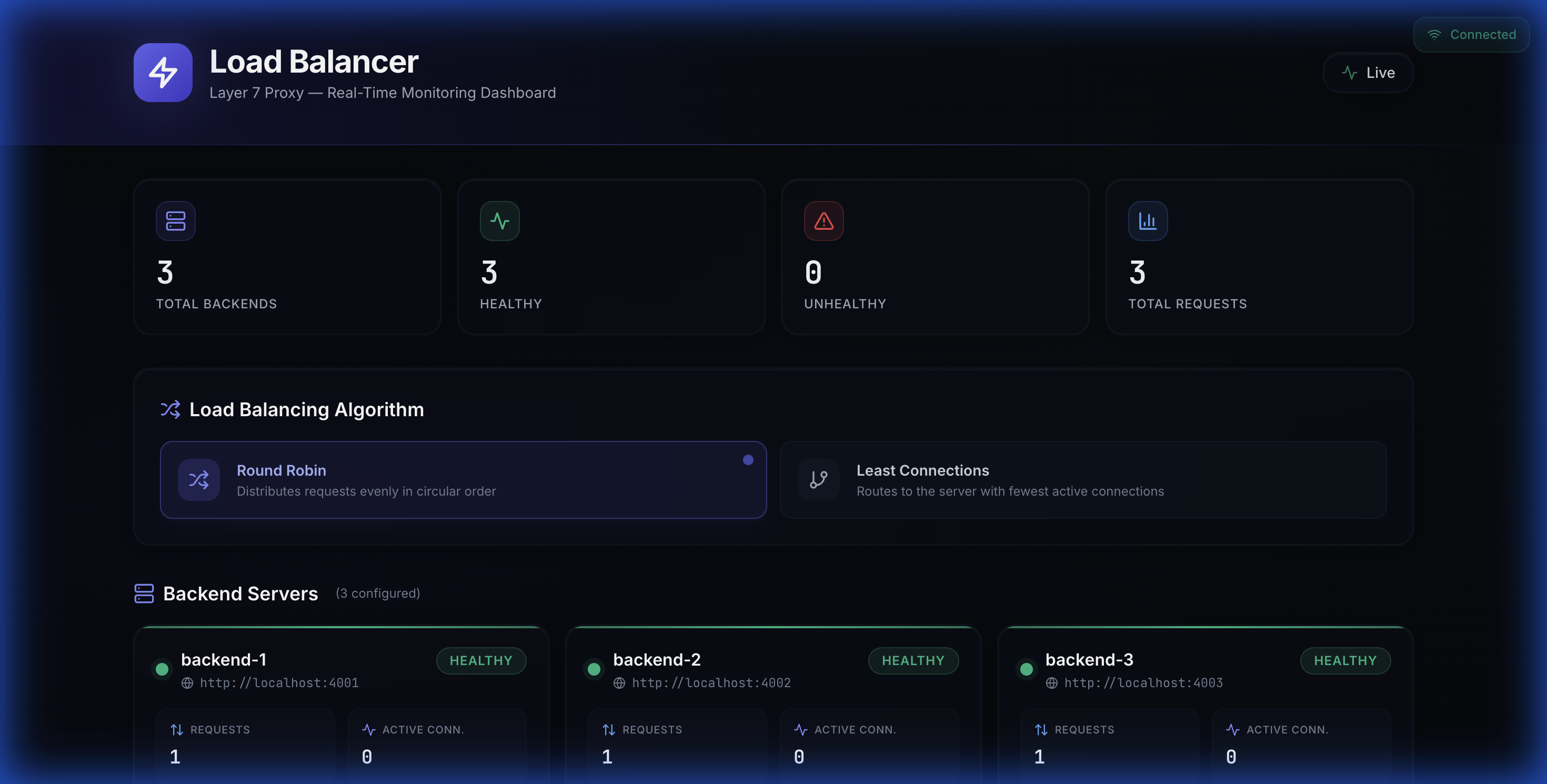Click the green pulse icon in Healthy card

[499, 221]
